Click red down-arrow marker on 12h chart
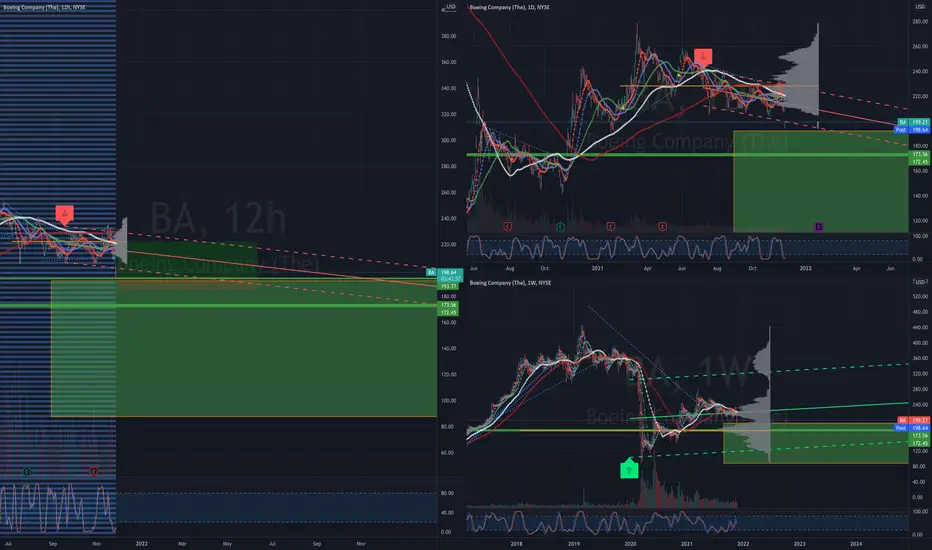Viewport: 932px width, 550px height. (64, 214)
